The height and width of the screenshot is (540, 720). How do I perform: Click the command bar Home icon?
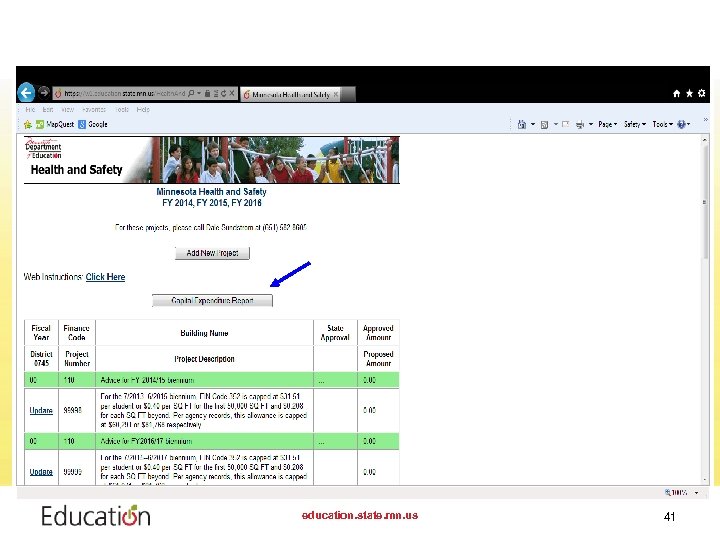click(x=522, y=124)
